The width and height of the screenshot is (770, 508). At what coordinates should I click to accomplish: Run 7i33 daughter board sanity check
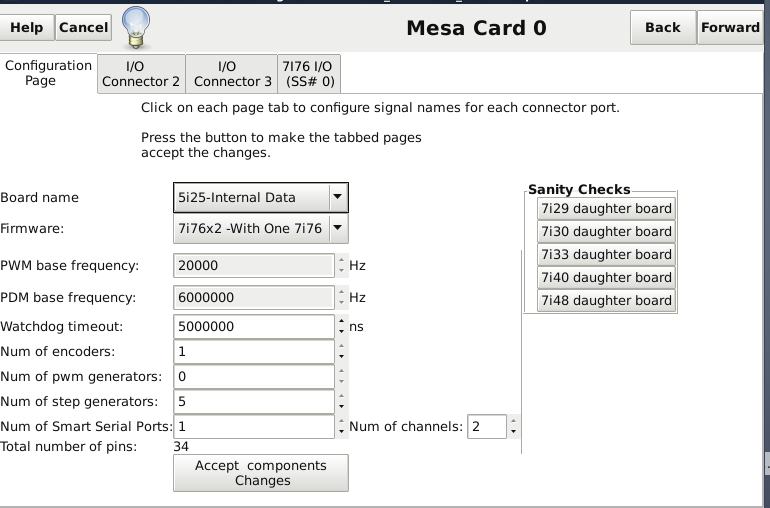tap(606, 254)
